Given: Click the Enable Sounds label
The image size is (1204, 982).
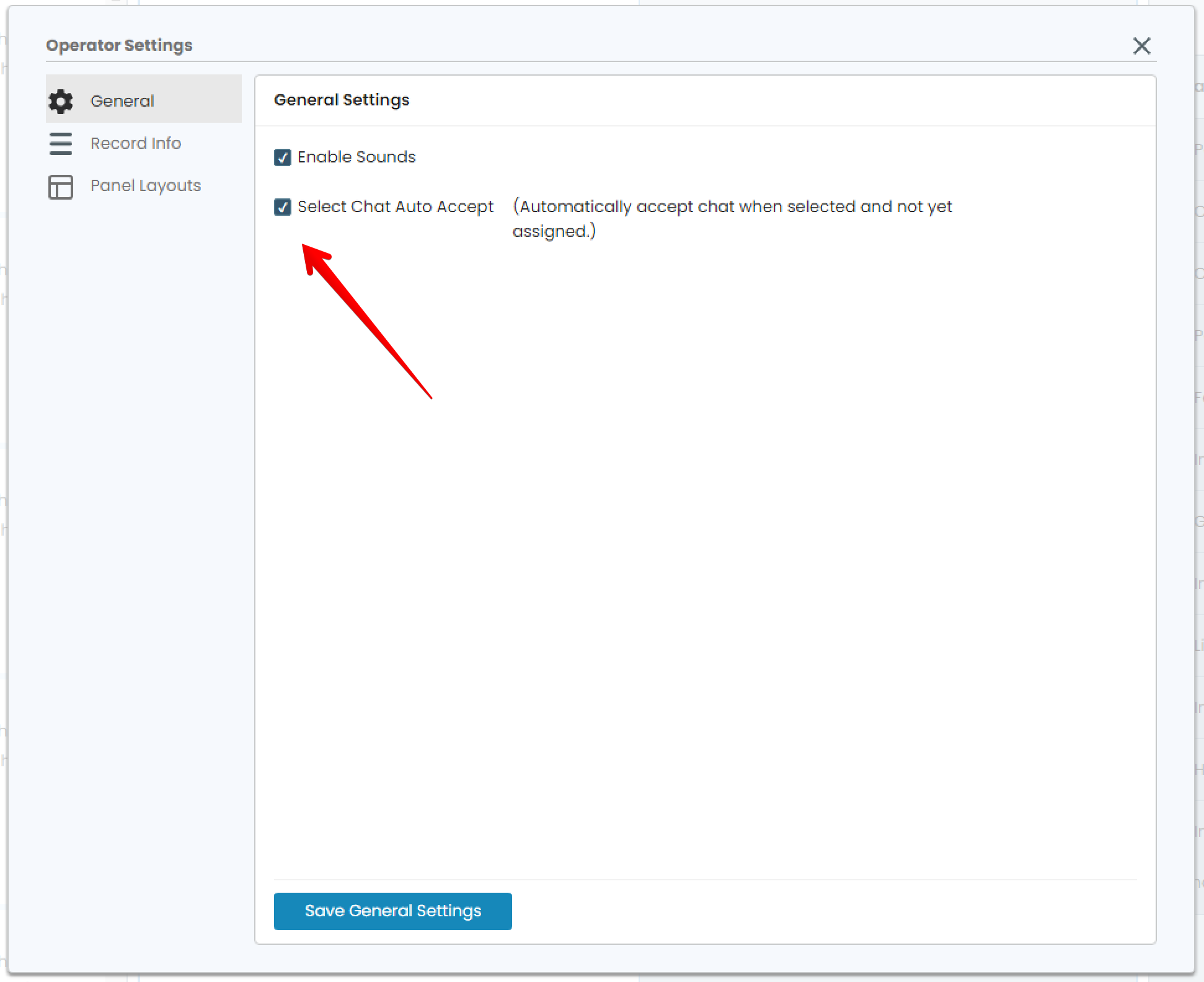Looking at the screenshot, I should [x=356, y=157].
